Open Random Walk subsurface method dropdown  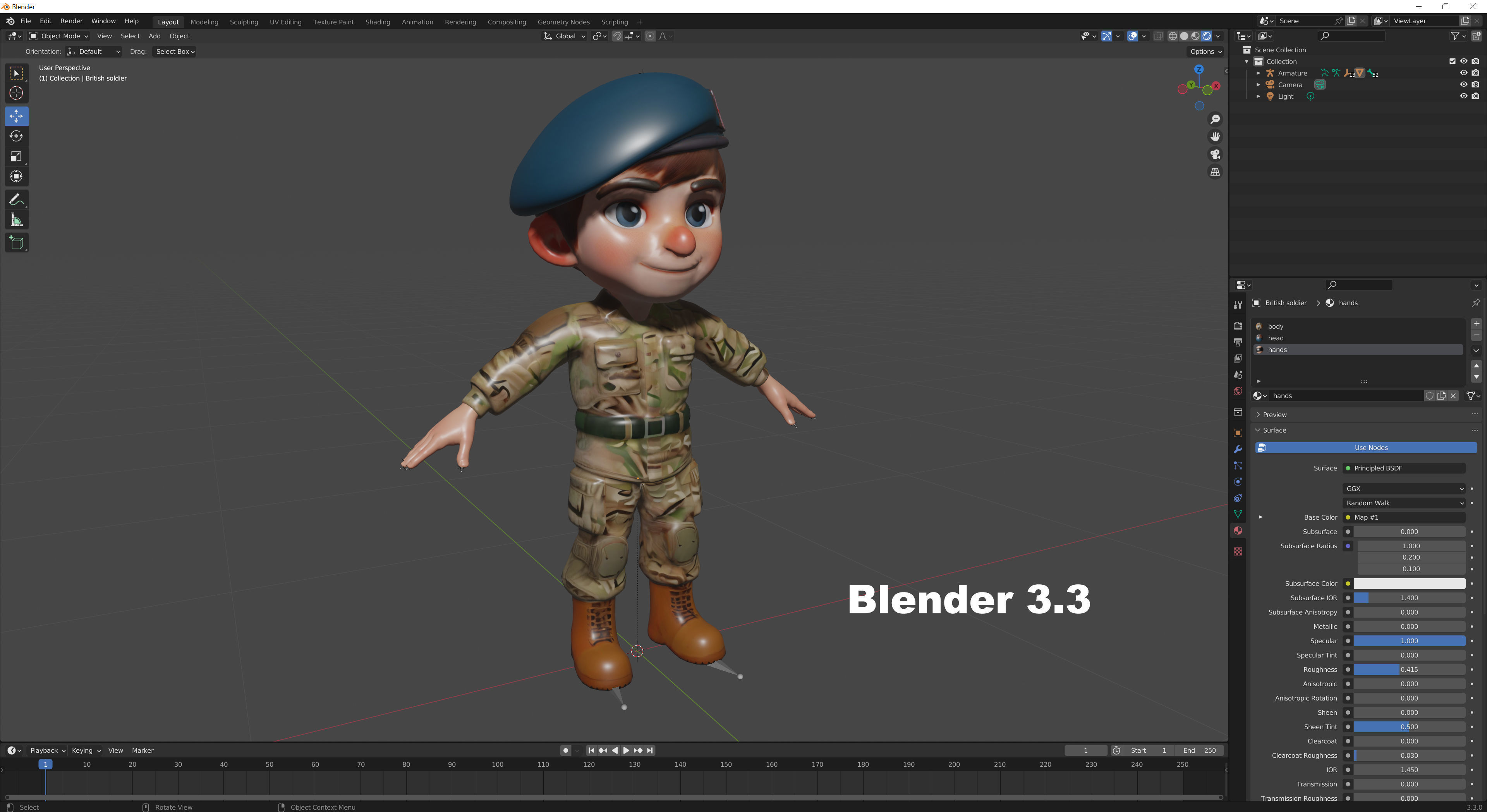(1403, 503)
